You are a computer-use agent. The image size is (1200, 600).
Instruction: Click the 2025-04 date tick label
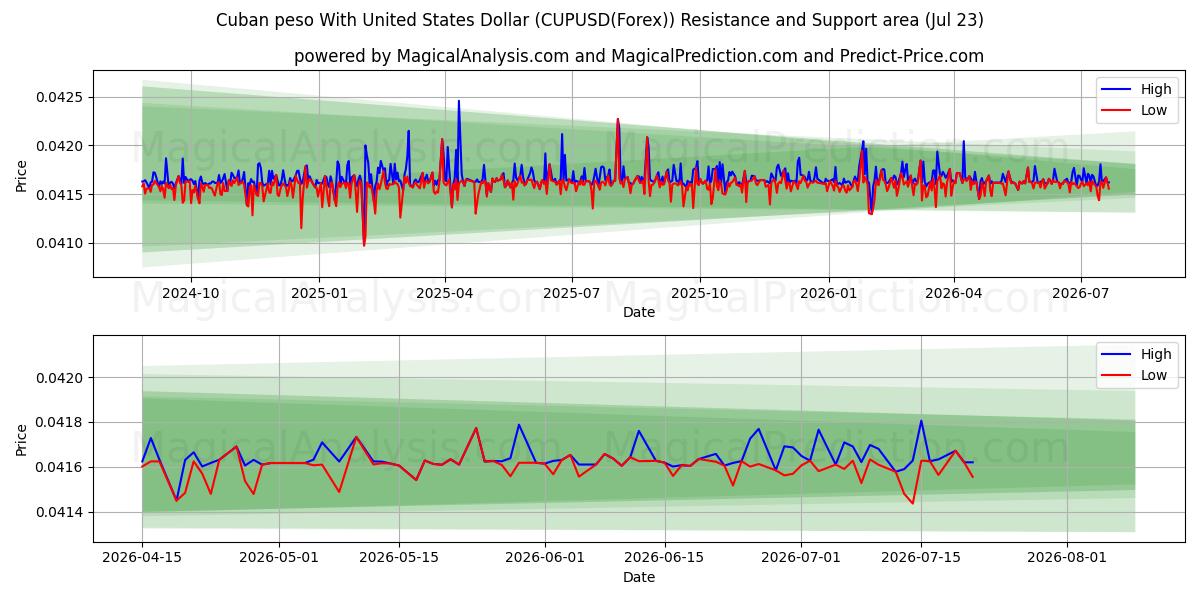tap(445, 294)
